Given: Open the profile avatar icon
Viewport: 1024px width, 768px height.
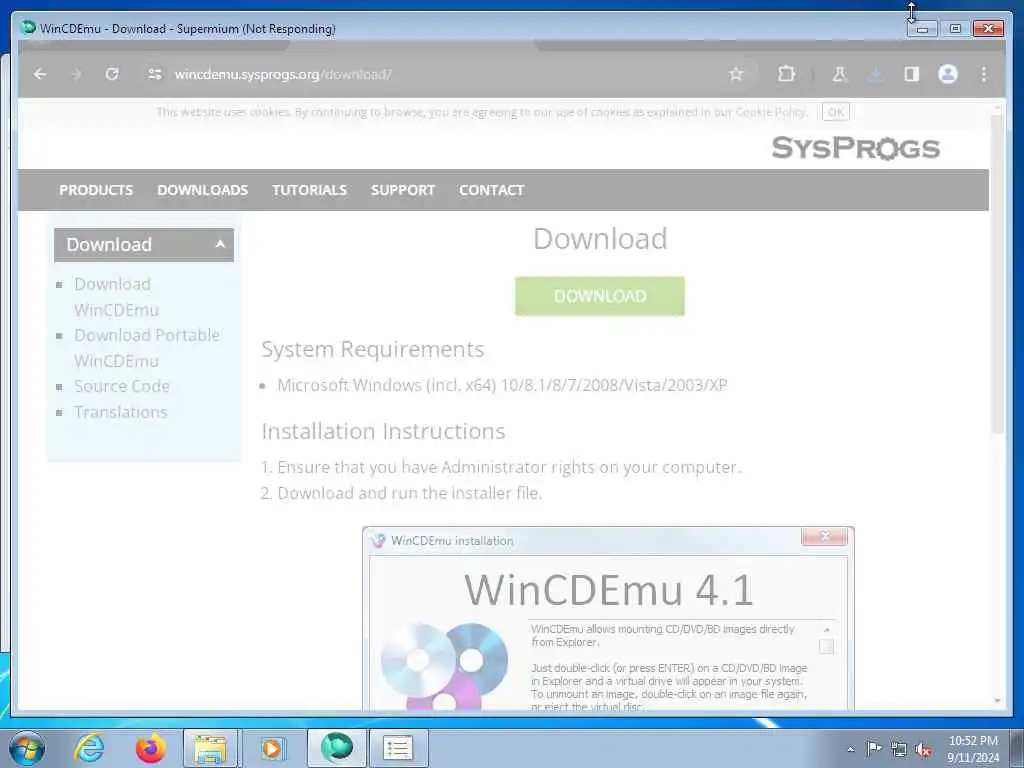Looking at the screenshot, I should tap(948, 74).
